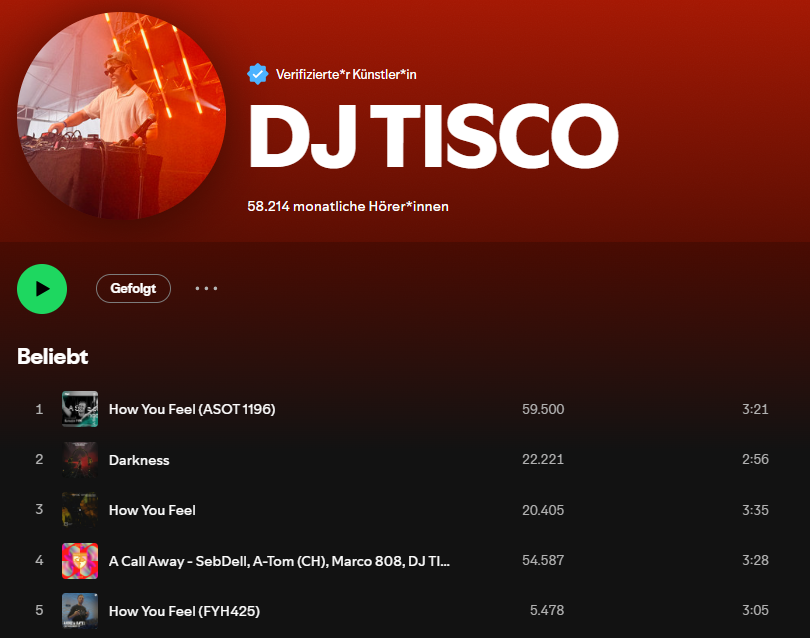Click the Beliebt section heading

click(53, 356)
